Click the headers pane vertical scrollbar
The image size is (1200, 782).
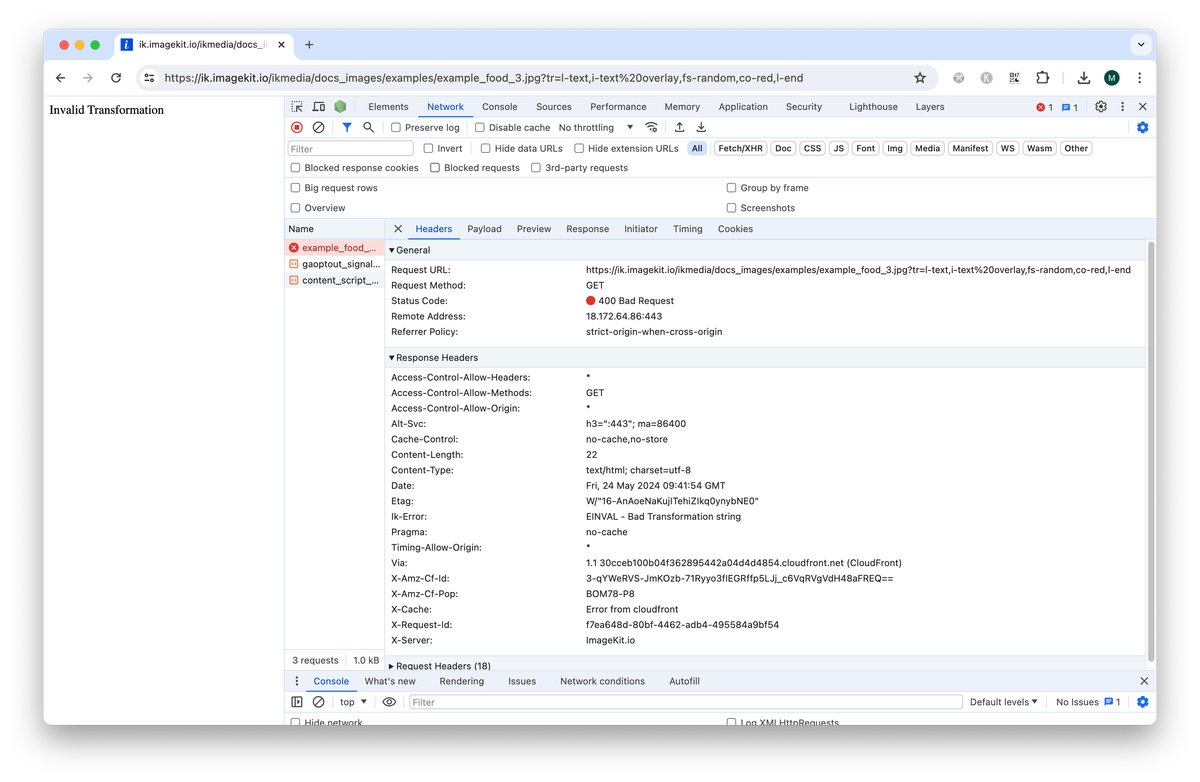coord(1150,450)
